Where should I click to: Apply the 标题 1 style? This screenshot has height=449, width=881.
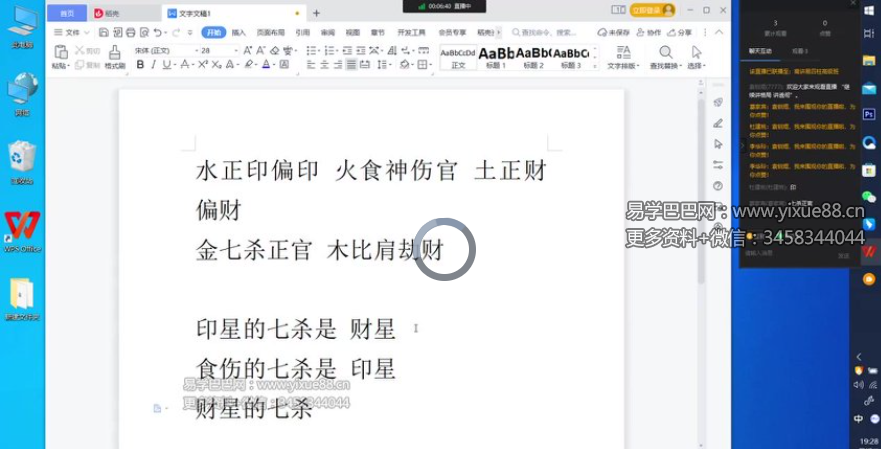(x=496, y=58)
